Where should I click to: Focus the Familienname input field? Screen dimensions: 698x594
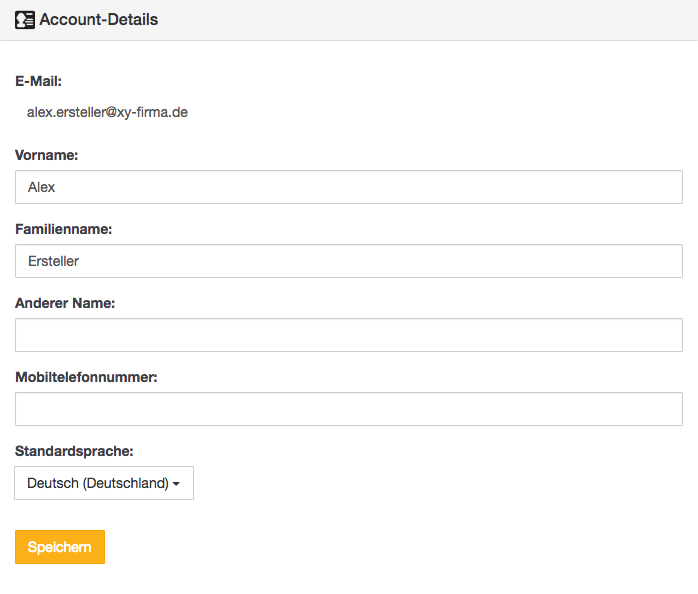tap(349, 261)
